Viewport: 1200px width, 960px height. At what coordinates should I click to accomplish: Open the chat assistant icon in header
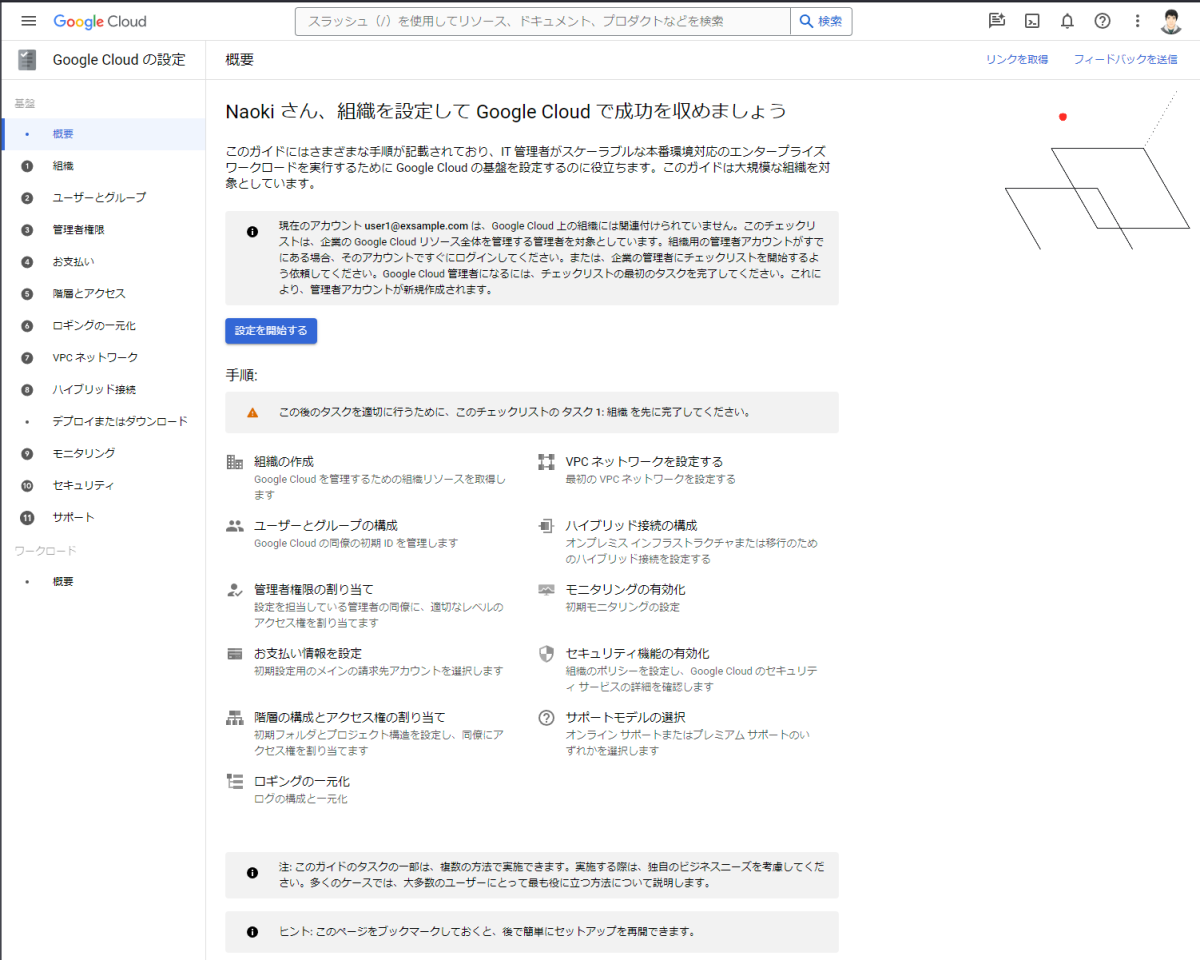pyautogui.click(x=996, y=21)
